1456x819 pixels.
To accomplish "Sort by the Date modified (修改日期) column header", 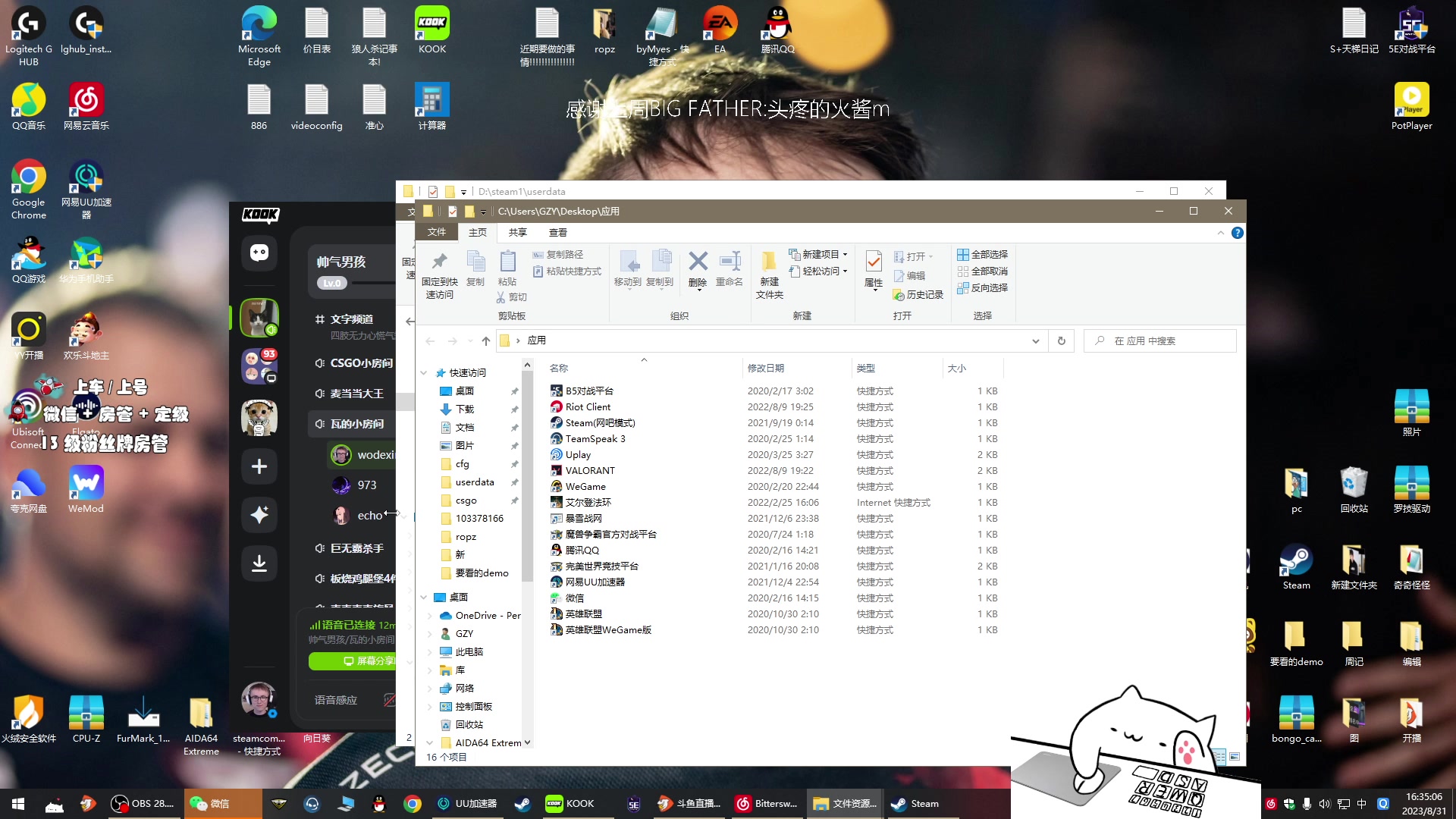I will [798, 369].
